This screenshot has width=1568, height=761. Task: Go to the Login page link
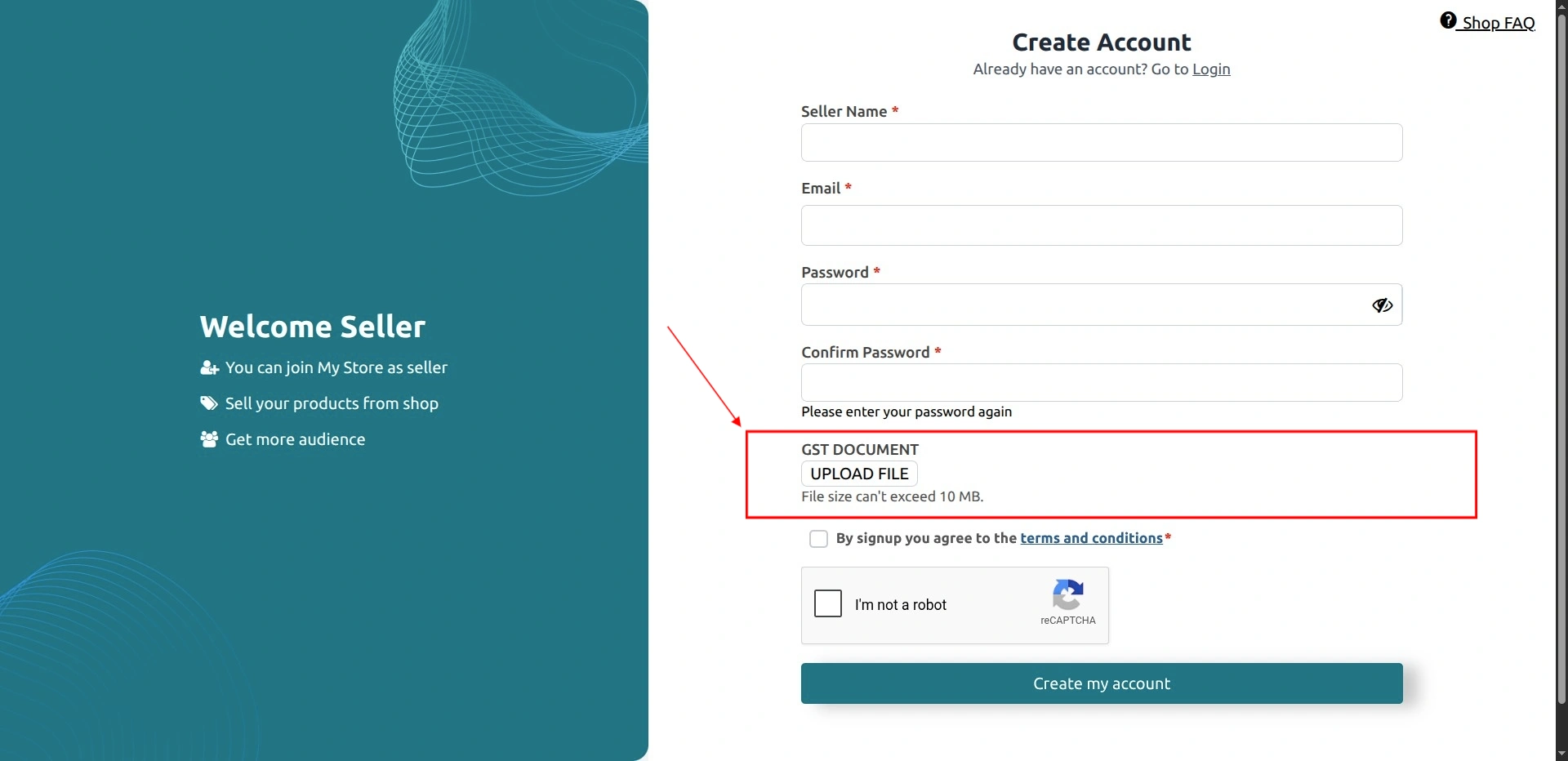pos(1211,69)
